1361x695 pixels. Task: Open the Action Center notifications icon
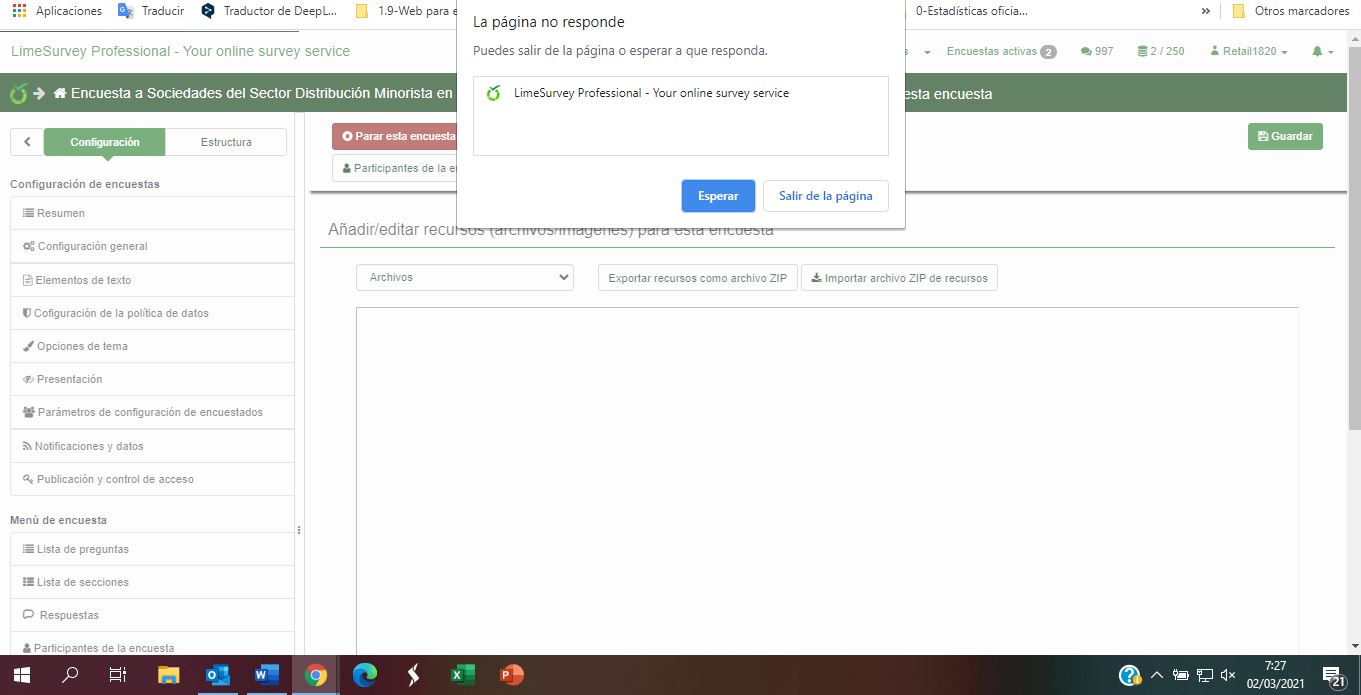[1332, 676]
